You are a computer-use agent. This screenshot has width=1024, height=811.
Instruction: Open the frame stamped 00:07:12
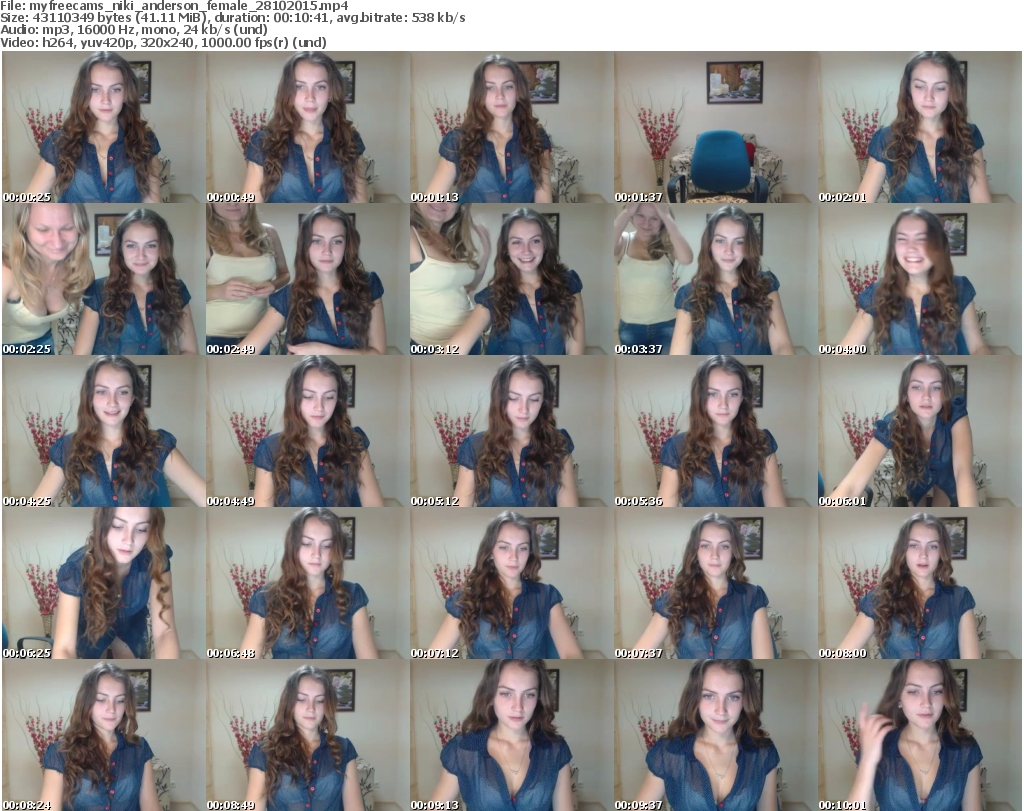[x=512, y=583]
